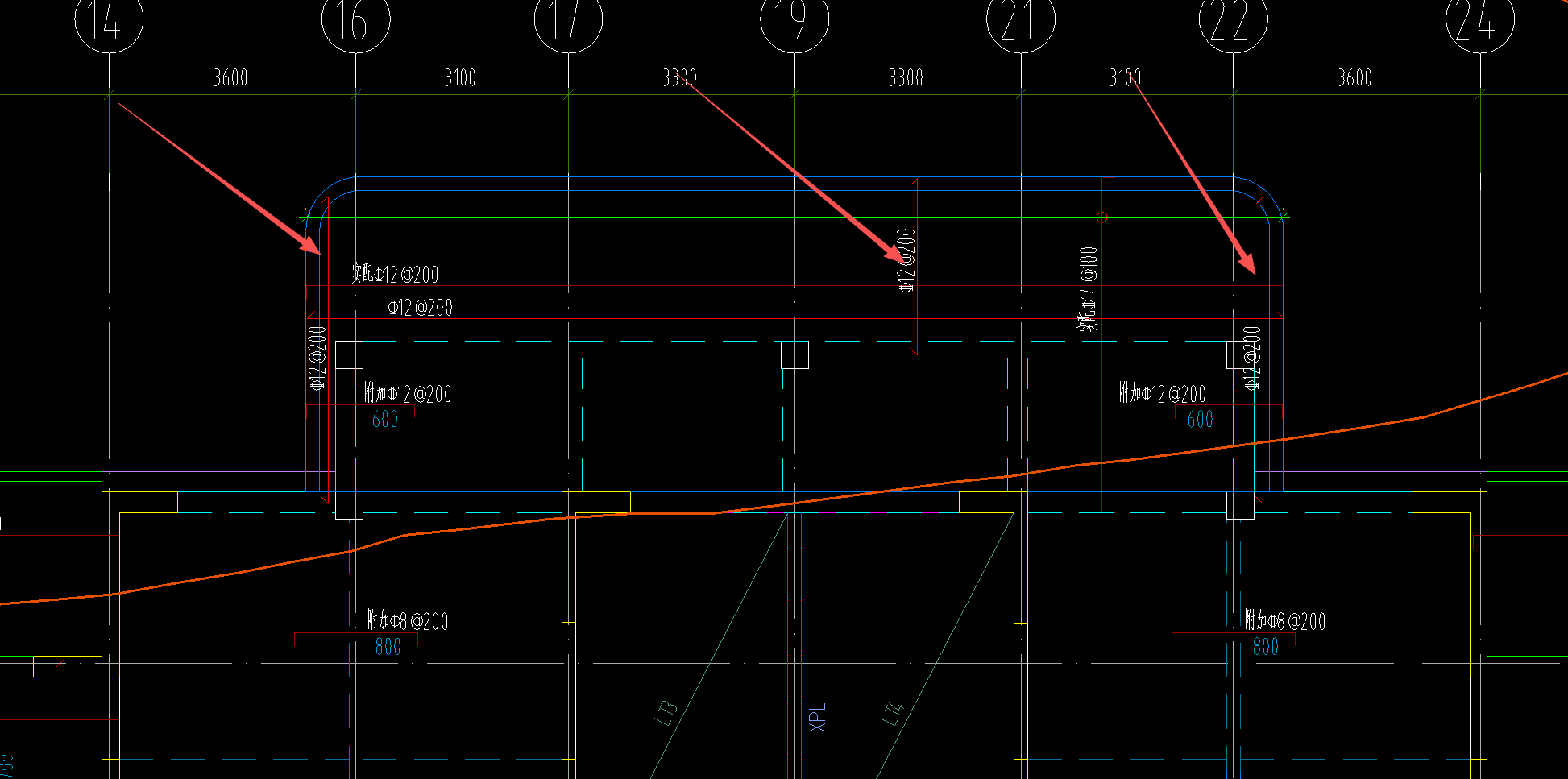Click the 3600 dimension between axes 14 and 16
Screen dimensions: 1568x779
230,77
